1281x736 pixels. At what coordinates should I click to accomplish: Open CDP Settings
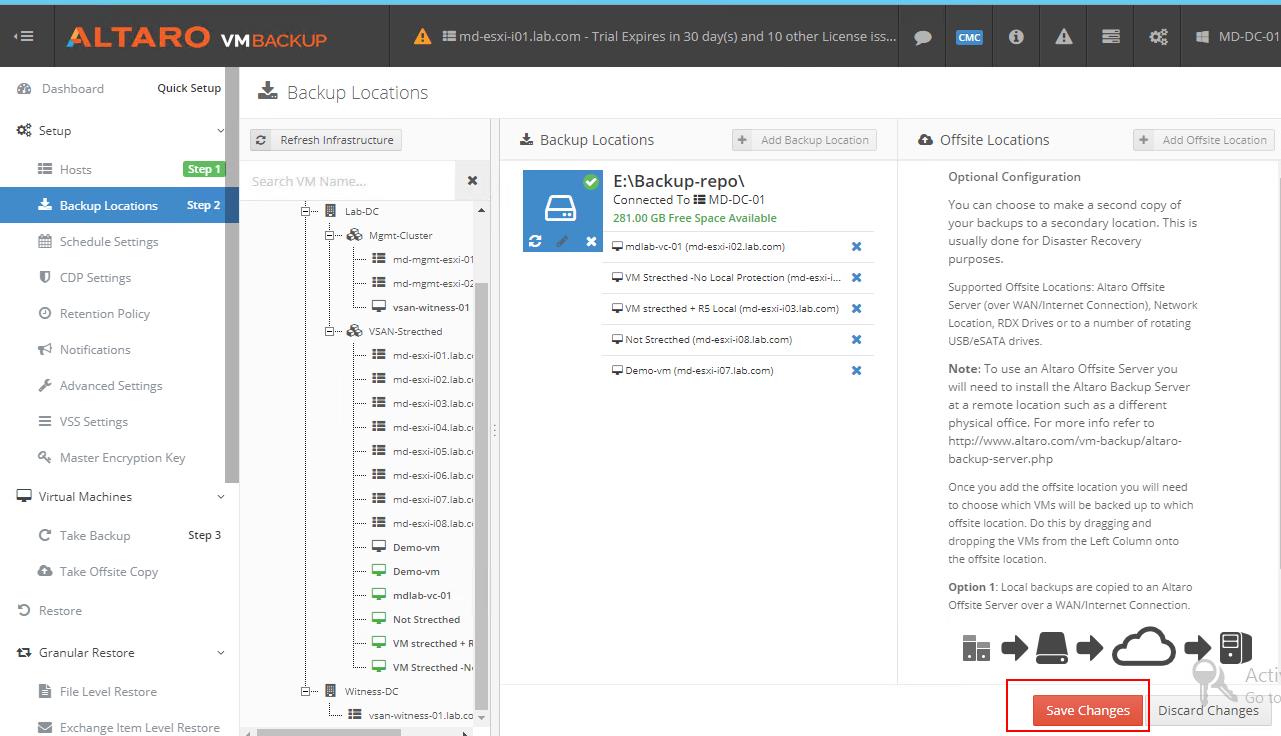tap(95, 278)
